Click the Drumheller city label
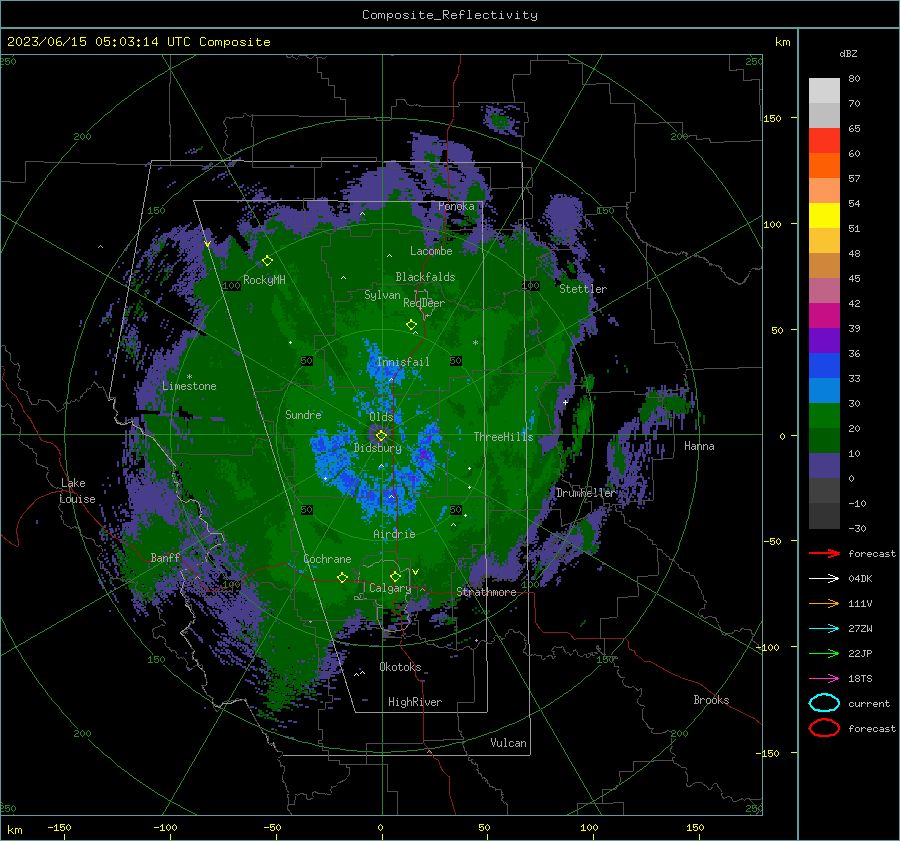 coord(586,493)
